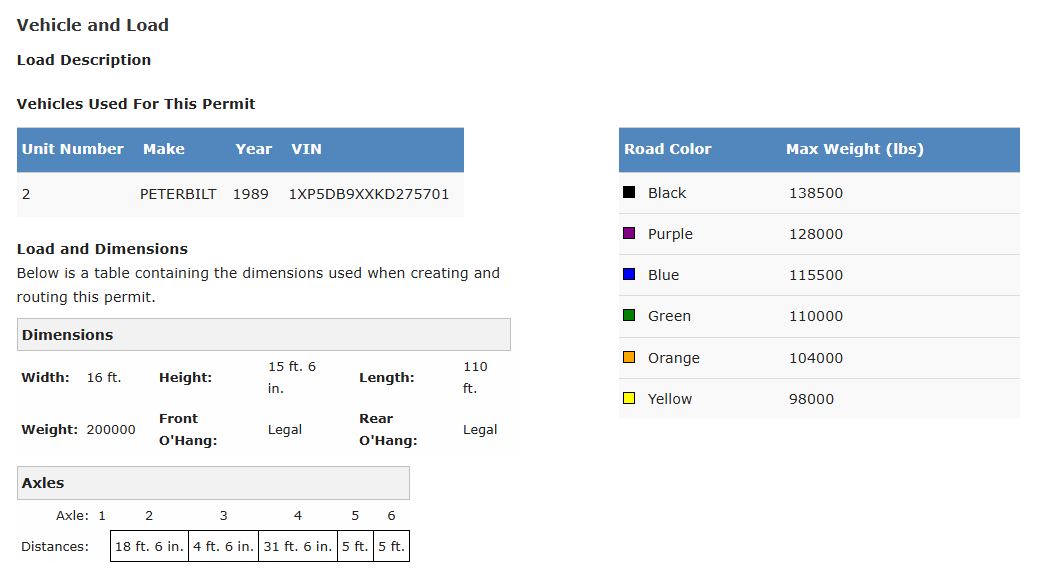Pick the Blue road color swatch
The image size is (1039, 584).
point(629,275)
